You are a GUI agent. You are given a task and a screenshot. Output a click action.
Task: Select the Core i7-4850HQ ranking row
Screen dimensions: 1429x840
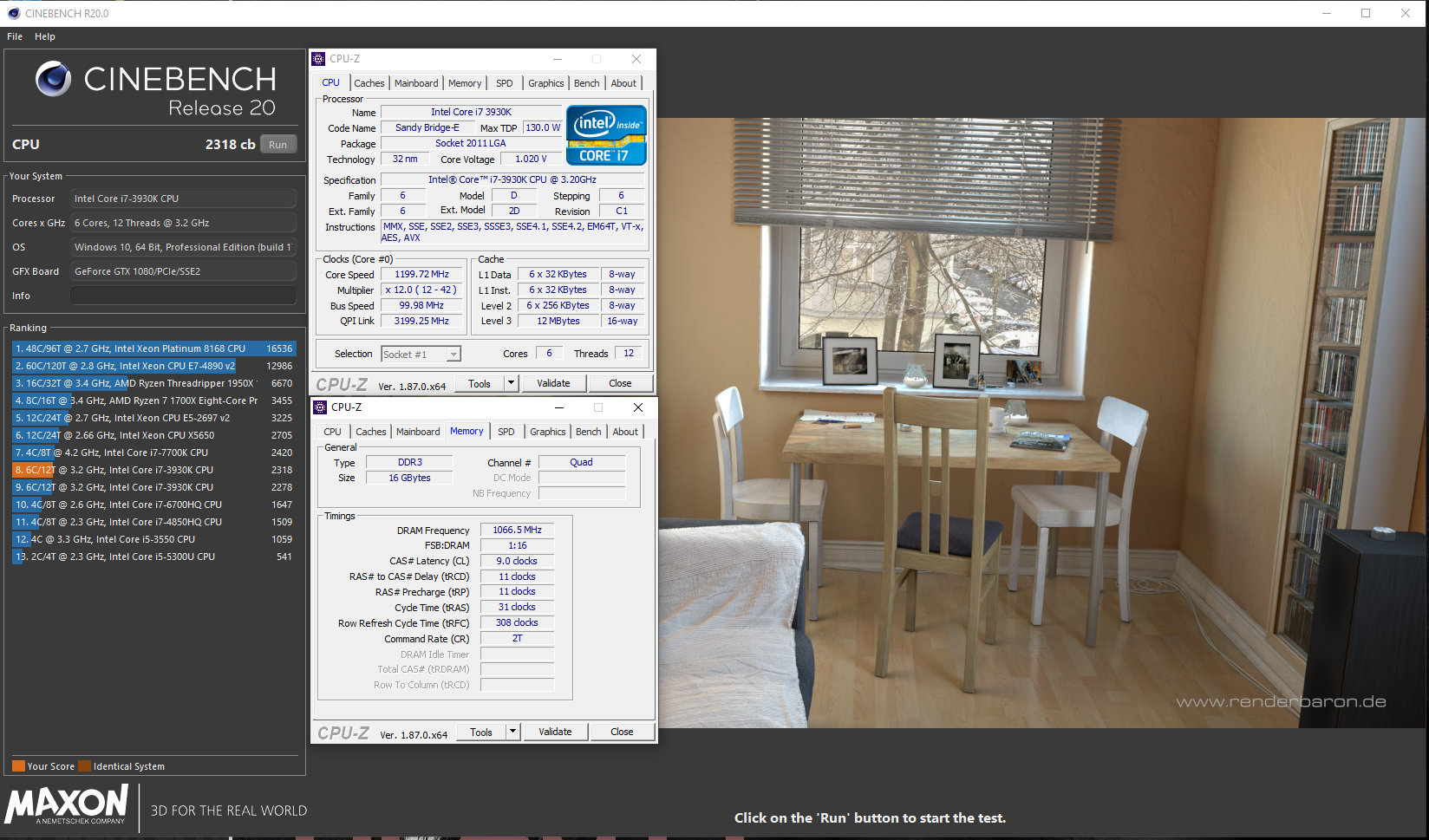pos(153,522)
